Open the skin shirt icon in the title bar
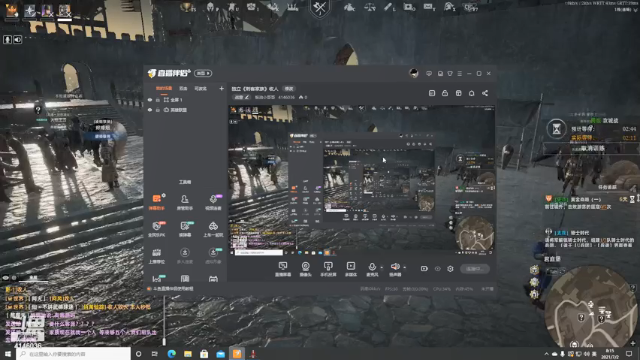Image resolution: width=640 pixels, height=360 pixels. [x=450, y=73]
